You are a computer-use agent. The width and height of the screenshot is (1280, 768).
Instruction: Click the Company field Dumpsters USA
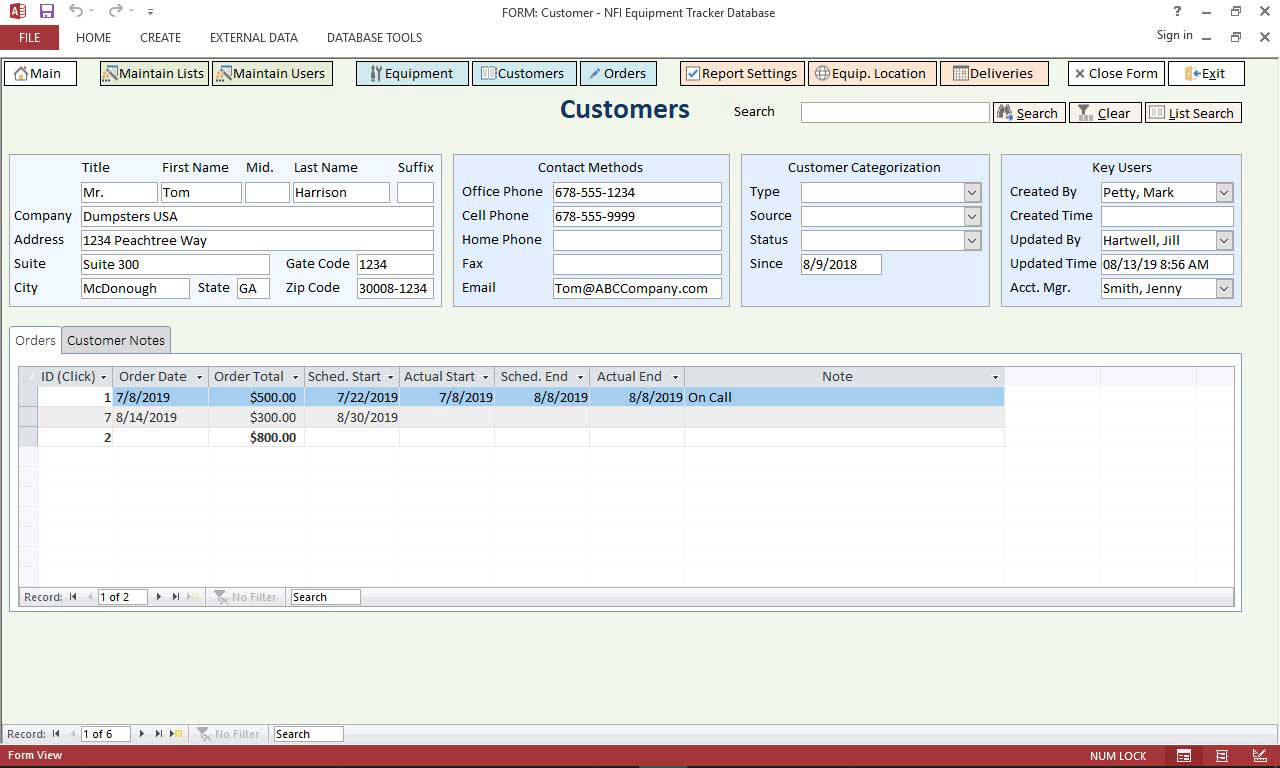click(257, 217)
